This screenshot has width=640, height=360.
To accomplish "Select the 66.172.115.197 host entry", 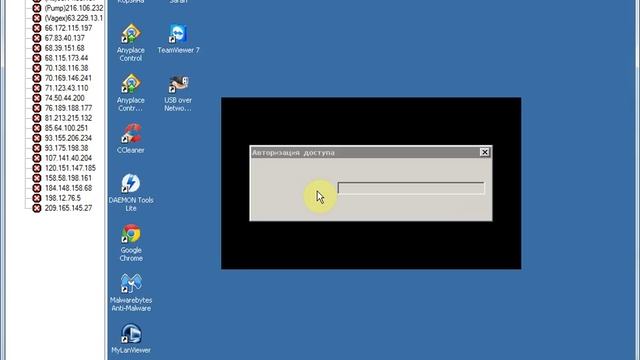I will 68,28.
